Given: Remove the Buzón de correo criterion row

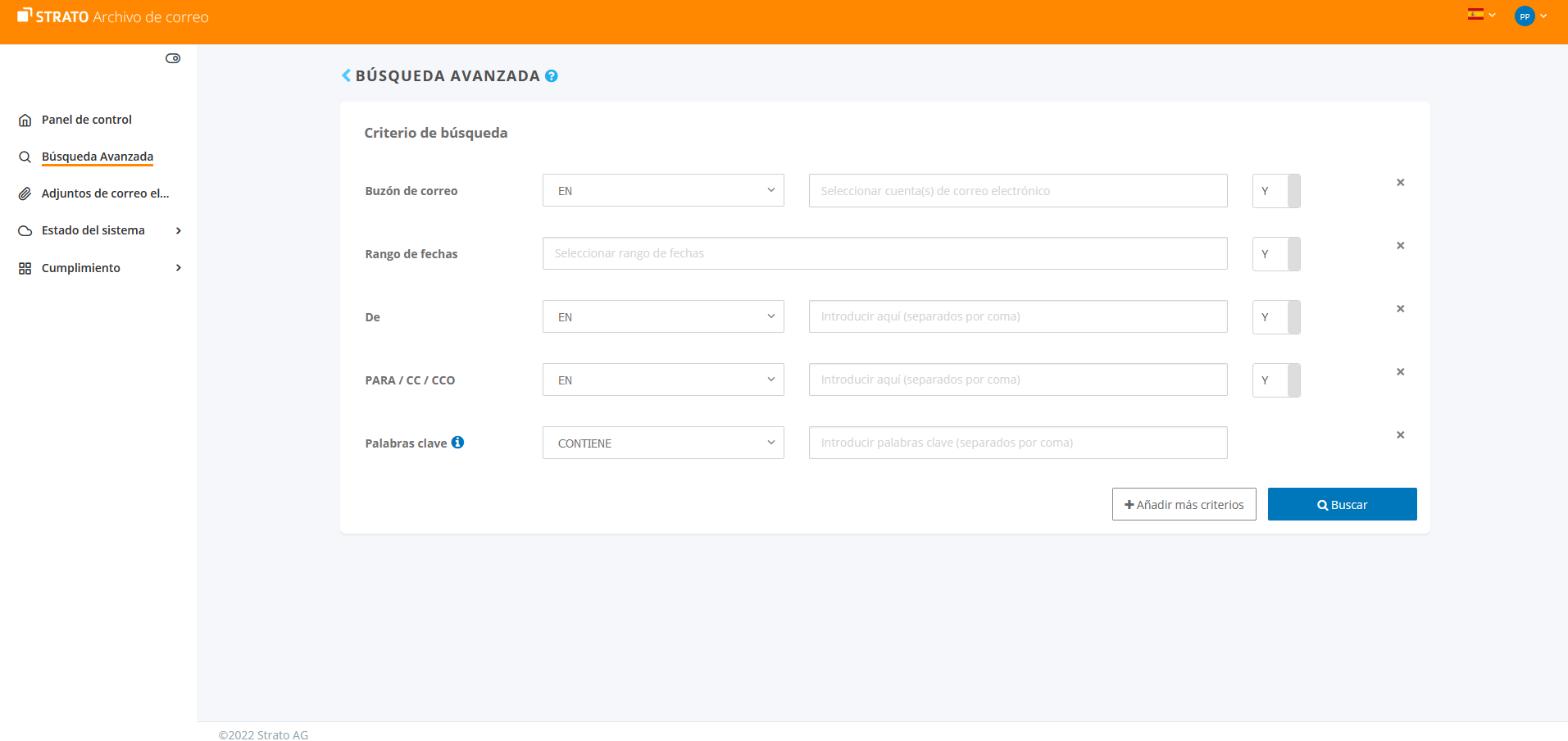Looking at the screenshot, I should 1400,183.
